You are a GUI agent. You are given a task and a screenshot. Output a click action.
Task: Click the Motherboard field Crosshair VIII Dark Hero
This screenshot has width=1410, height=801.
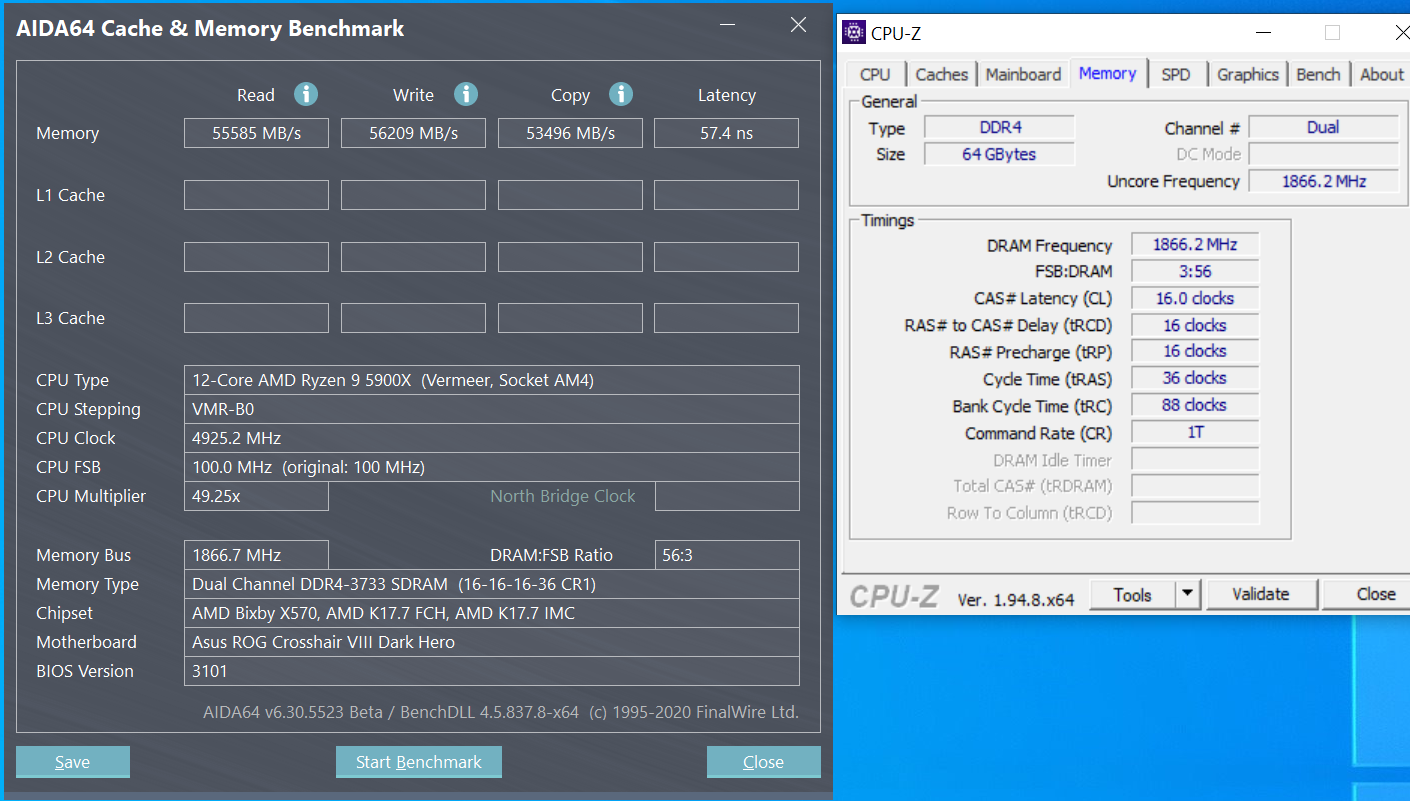coord(492,642)
